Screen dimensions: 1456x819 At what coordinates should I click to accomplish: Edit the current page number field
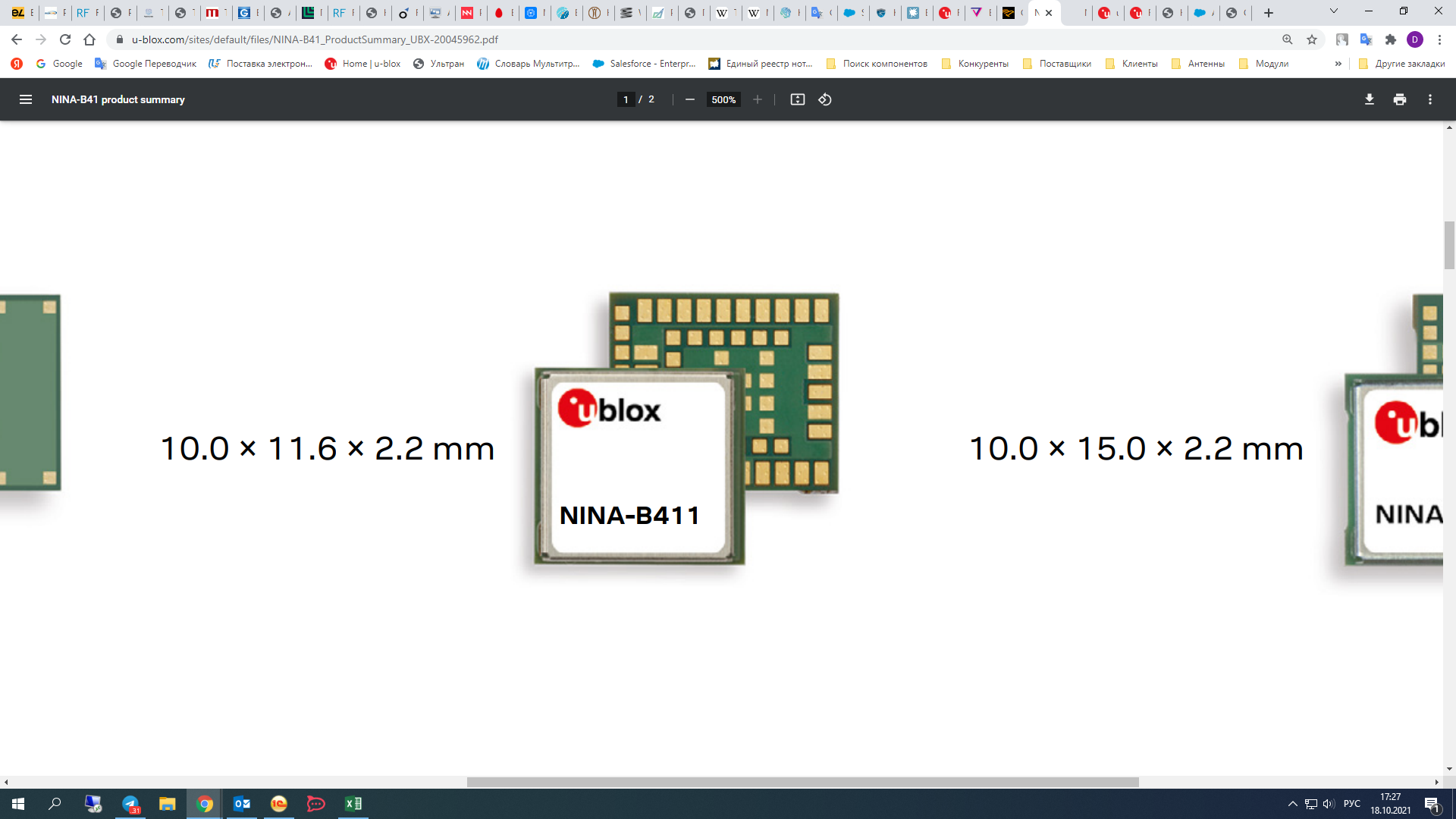(x=626, y=99)
